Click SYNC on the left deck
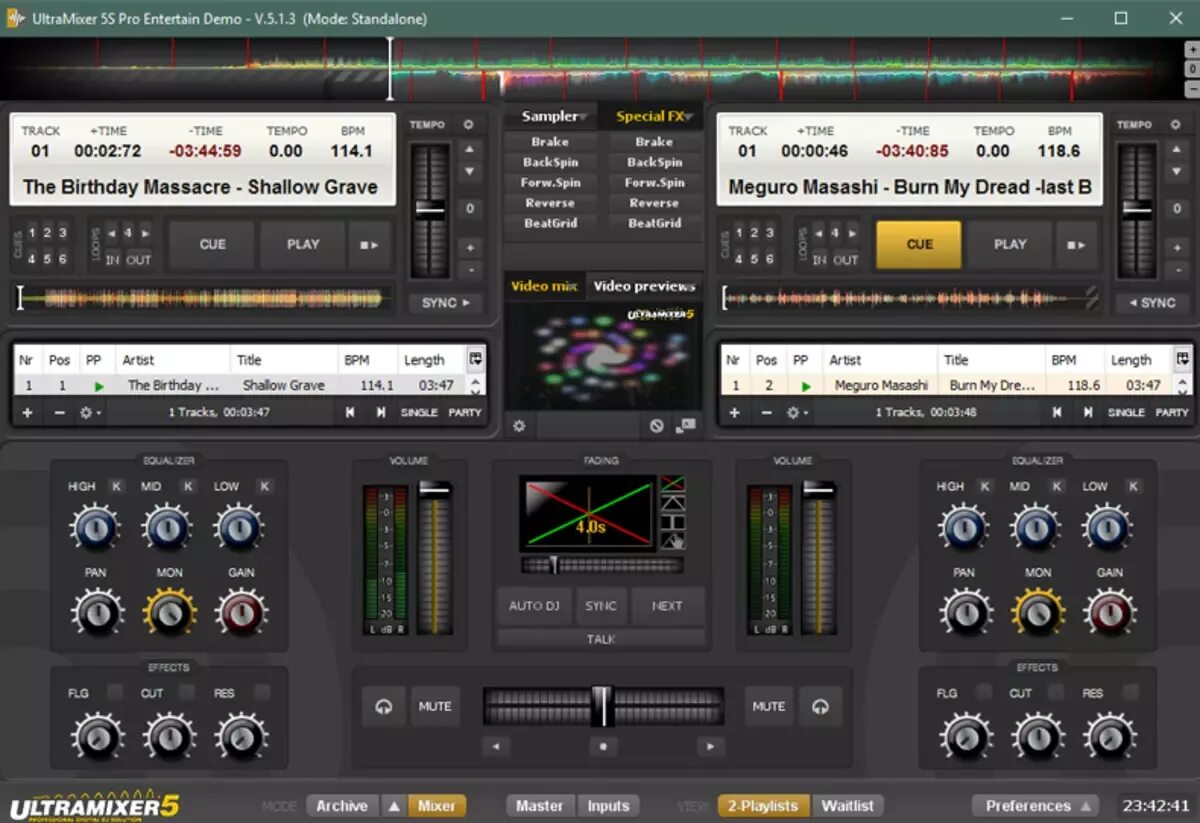The width and height of the screenshot is (1200, 823). pyautogui.click(x=445, y=302)
